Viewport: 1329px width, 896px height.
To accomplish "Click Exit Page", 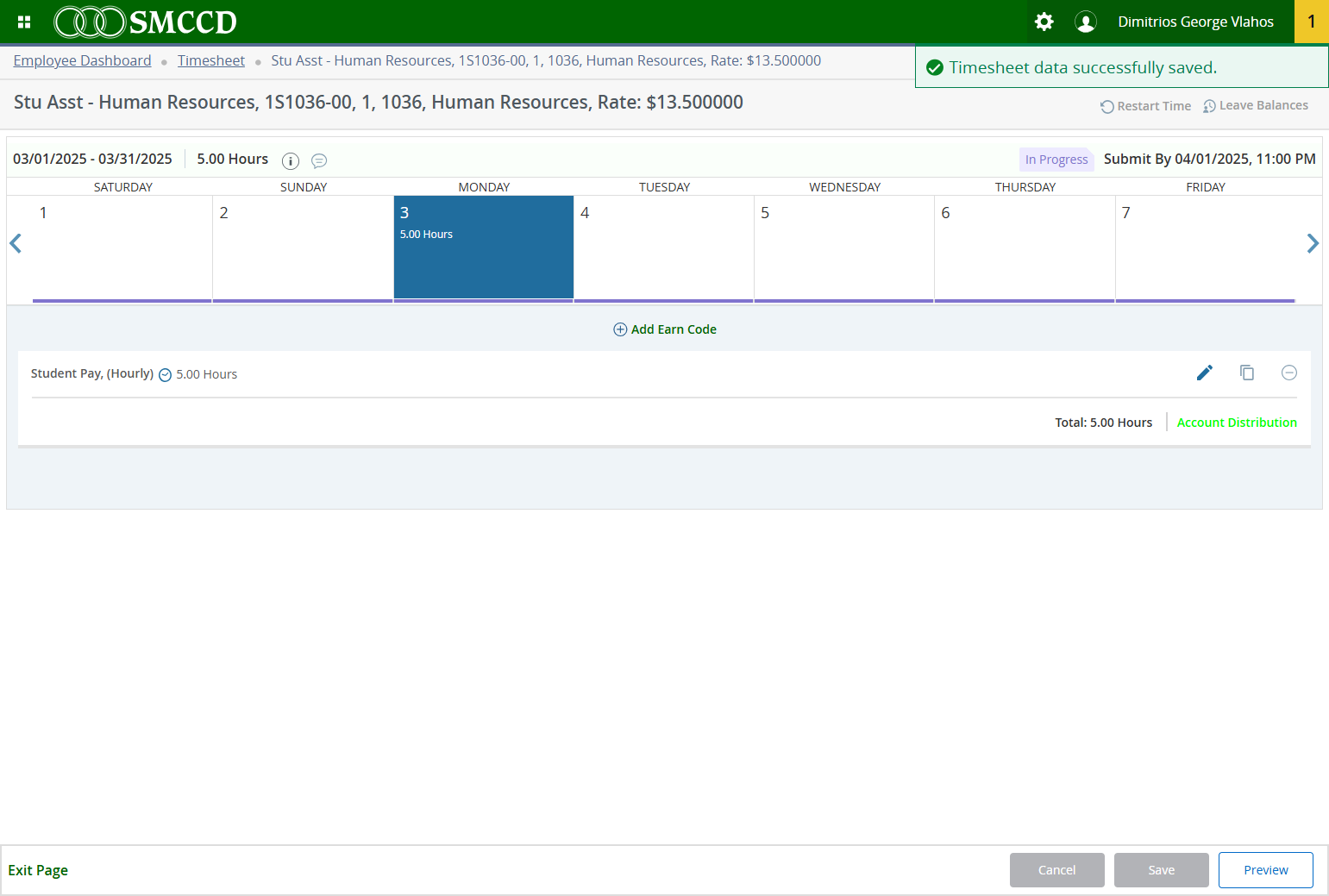I will point(38,870).
